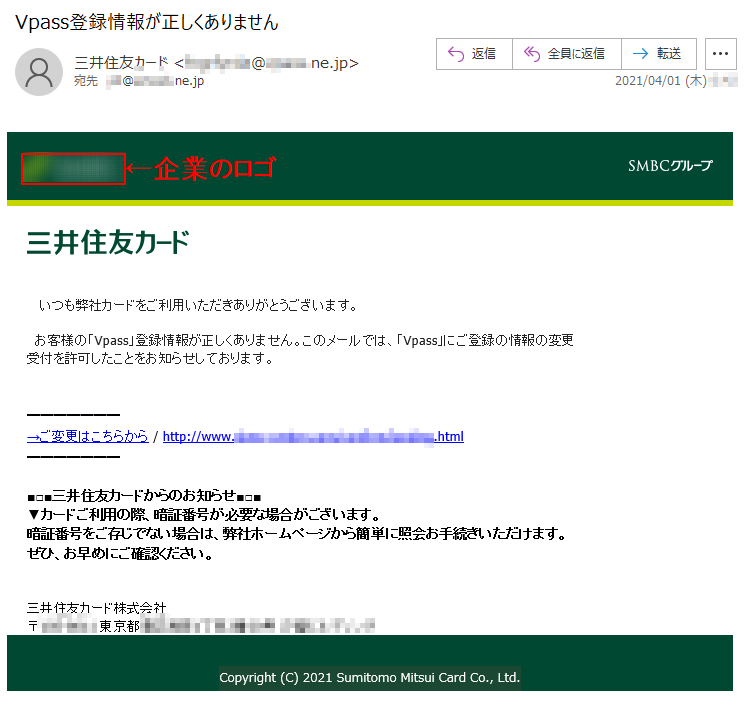The image size is (749, 712).
Task: Click the line 受付を許可したことをお知らせしております。
Action: [150, 358]
